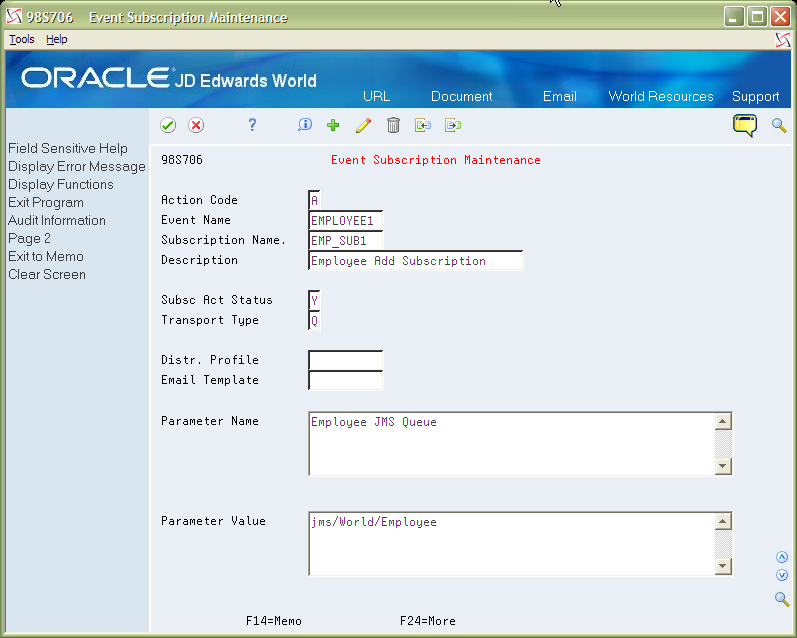Image resolution: width=797 pixels, height=638 pixels.
Task: Click the Subscription Name field
Action: [x=346, y=240]
